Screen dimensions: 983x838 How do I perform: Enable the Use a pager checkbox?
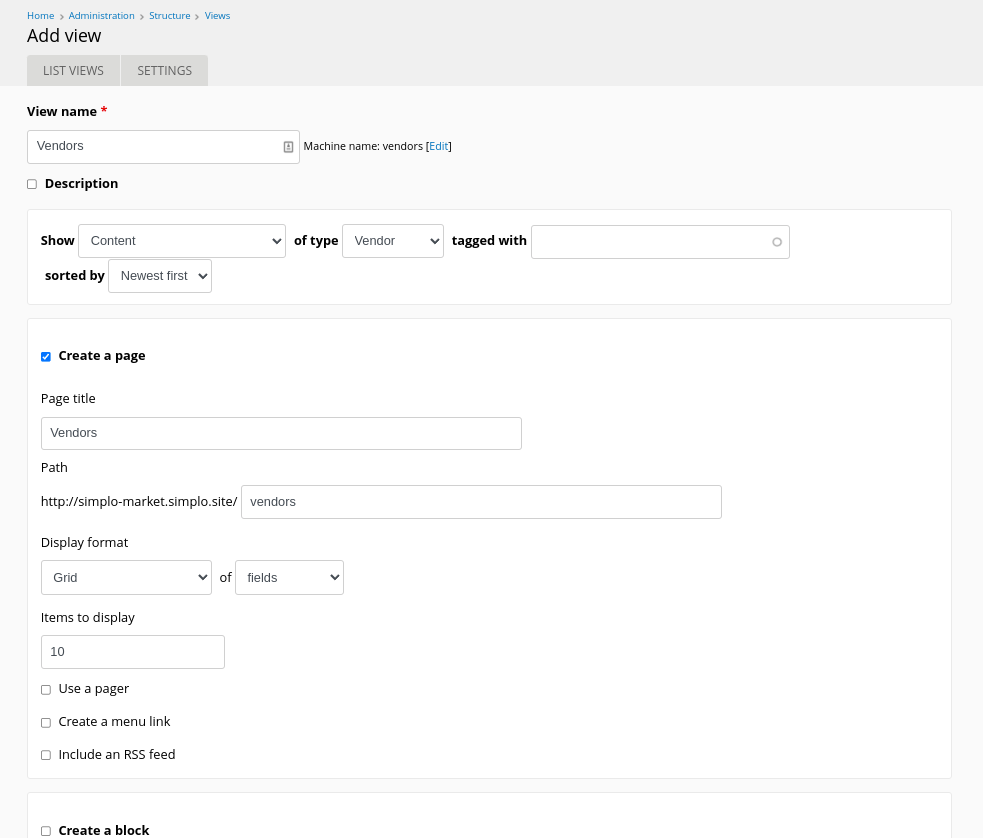46,689
